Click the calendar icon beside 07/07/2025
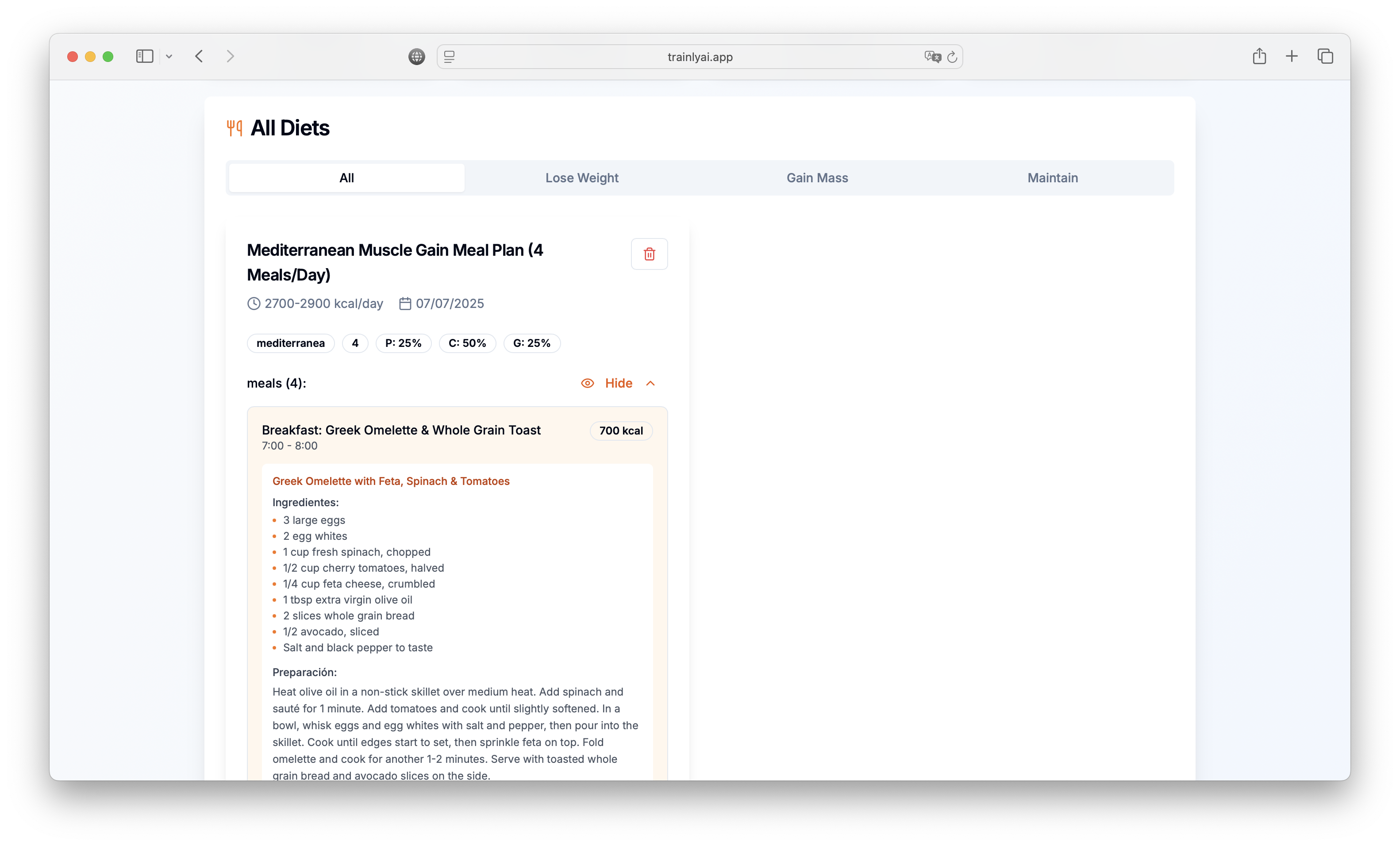The width and height of the screenshot is (1400, 846). coord(404,304)
